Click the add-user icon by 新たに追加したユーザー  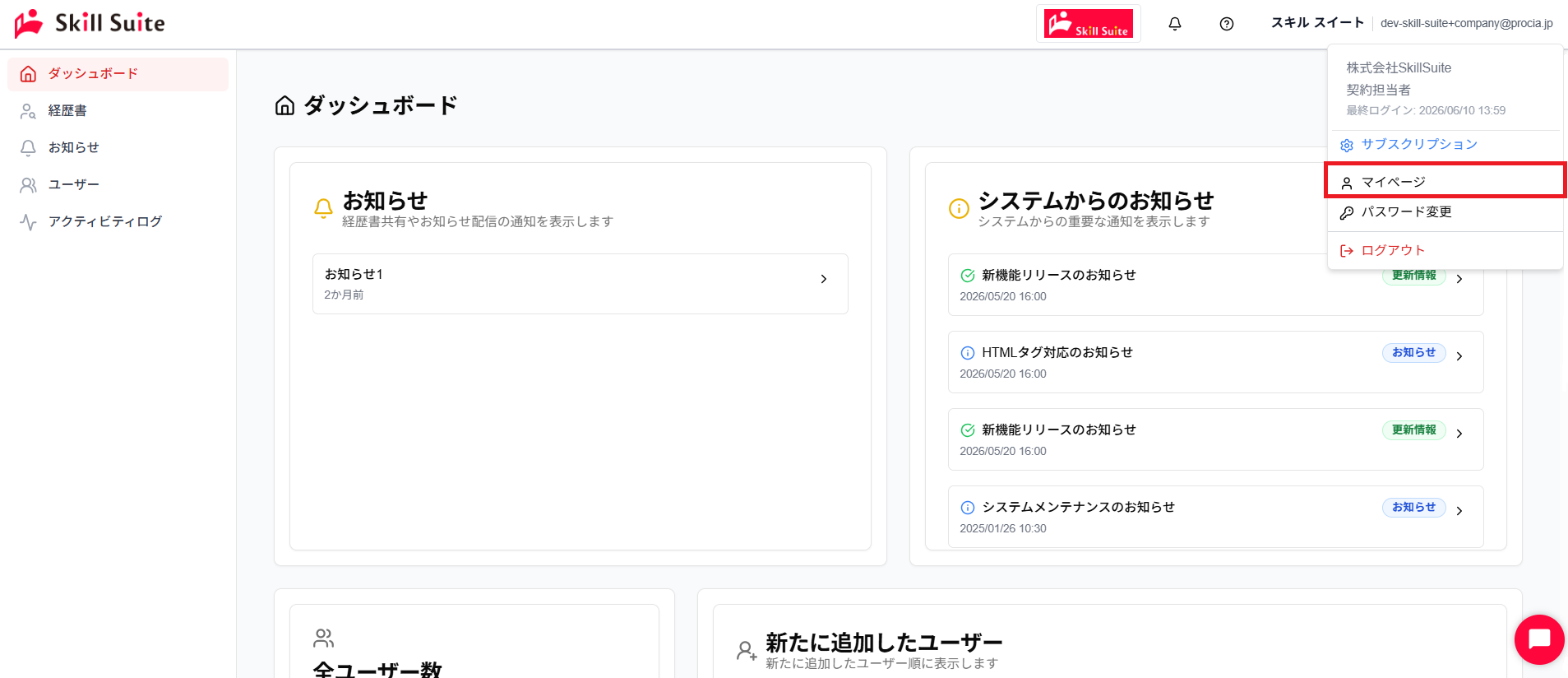[747, 651]
